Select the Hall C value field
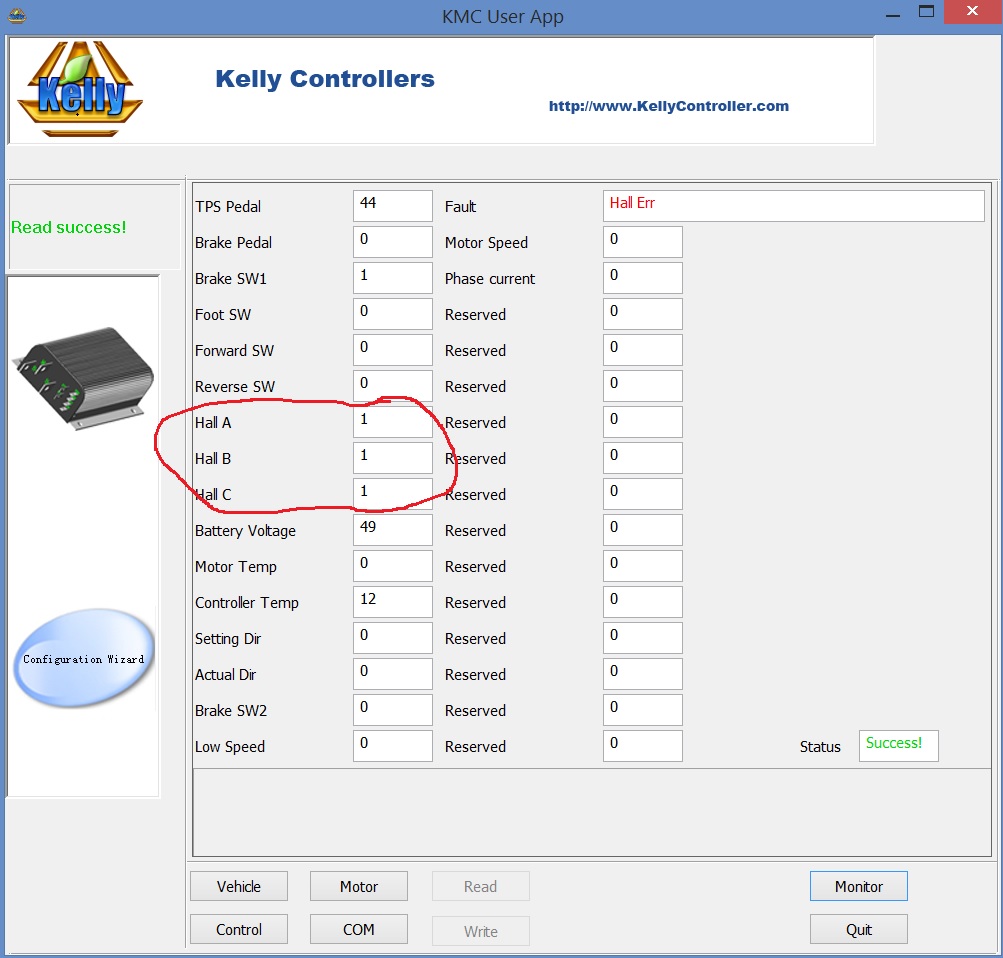Image resolution: width=1003 pixels, height=958 pixels. pyautogui.click(x=393, y=494)
